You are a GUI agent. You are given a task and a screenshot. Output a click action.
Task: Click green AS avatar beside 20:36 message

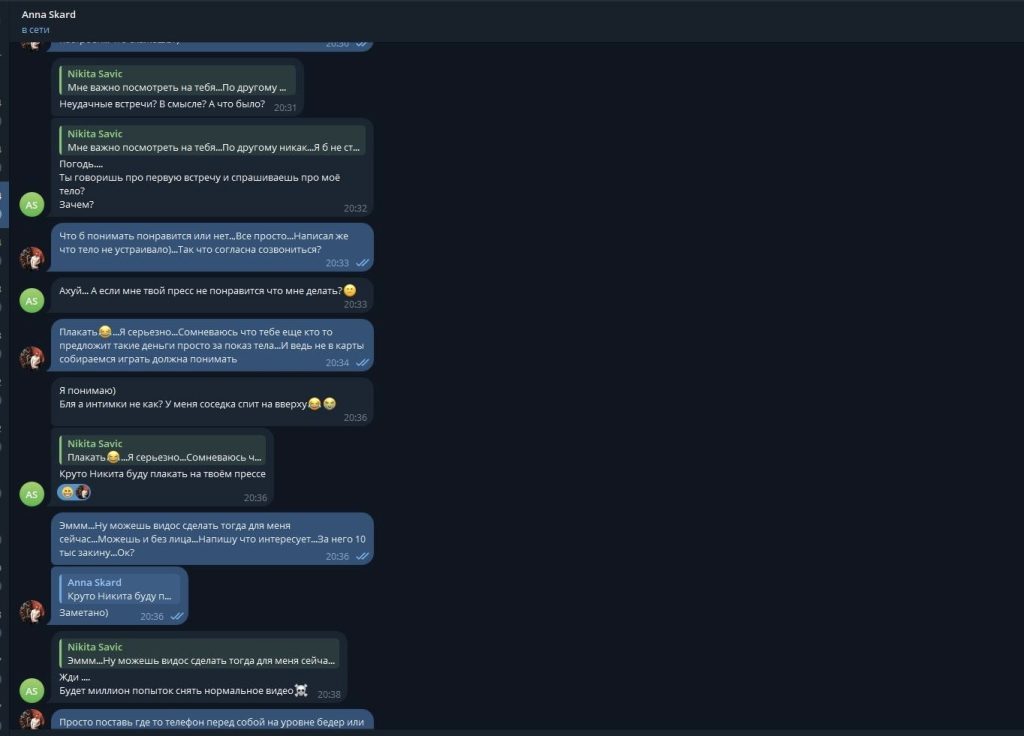(x=31, y=494)
